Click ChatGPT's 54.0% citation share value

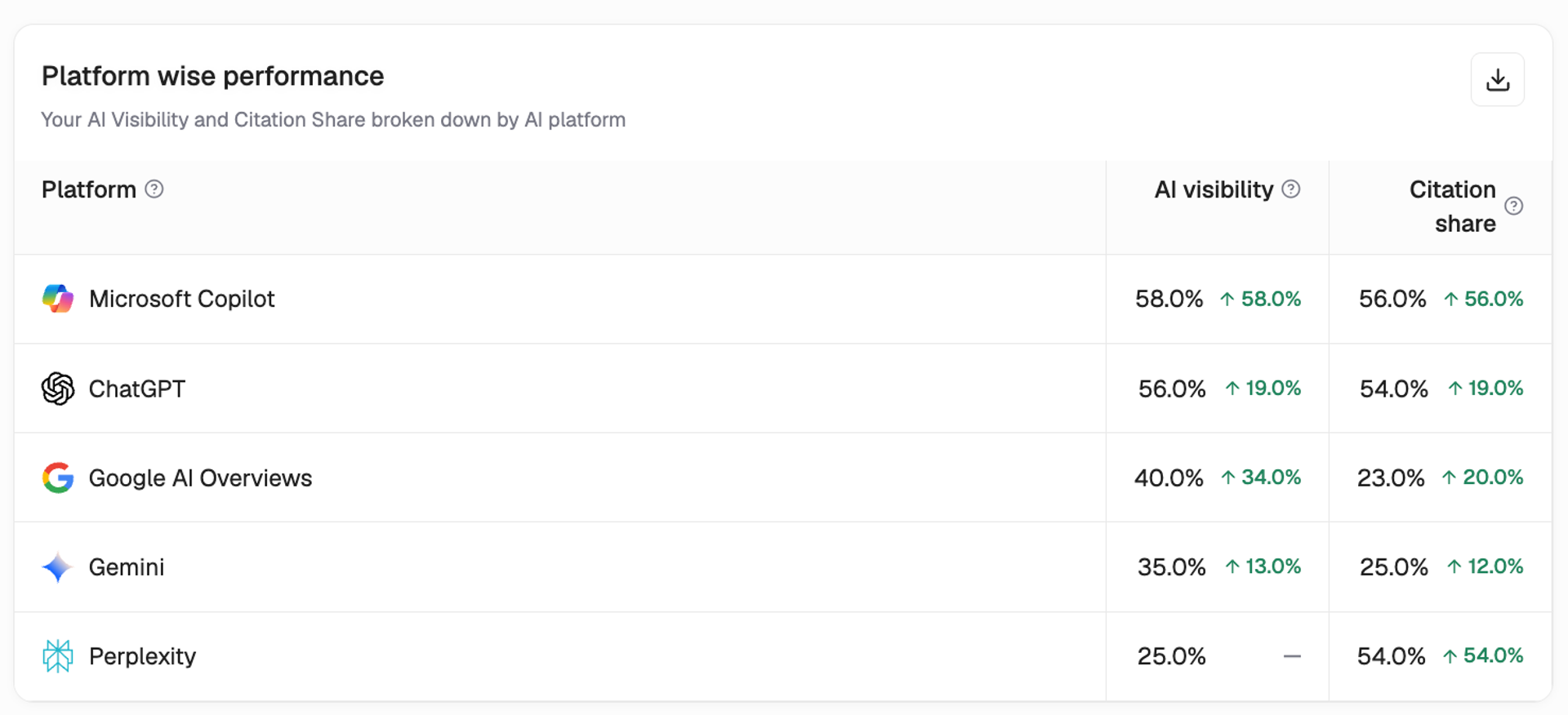(1394, 389)
